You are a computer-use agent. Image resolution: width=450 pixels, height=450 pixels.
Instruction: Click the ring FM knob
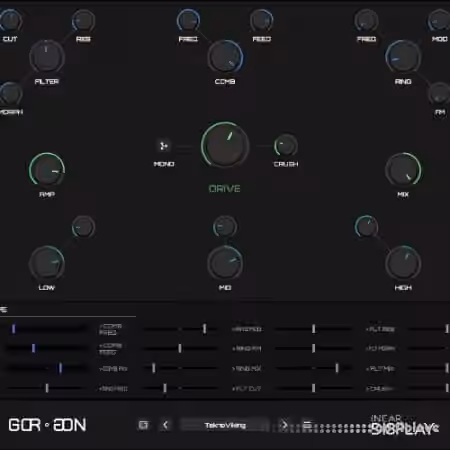[x=439, y=94]
